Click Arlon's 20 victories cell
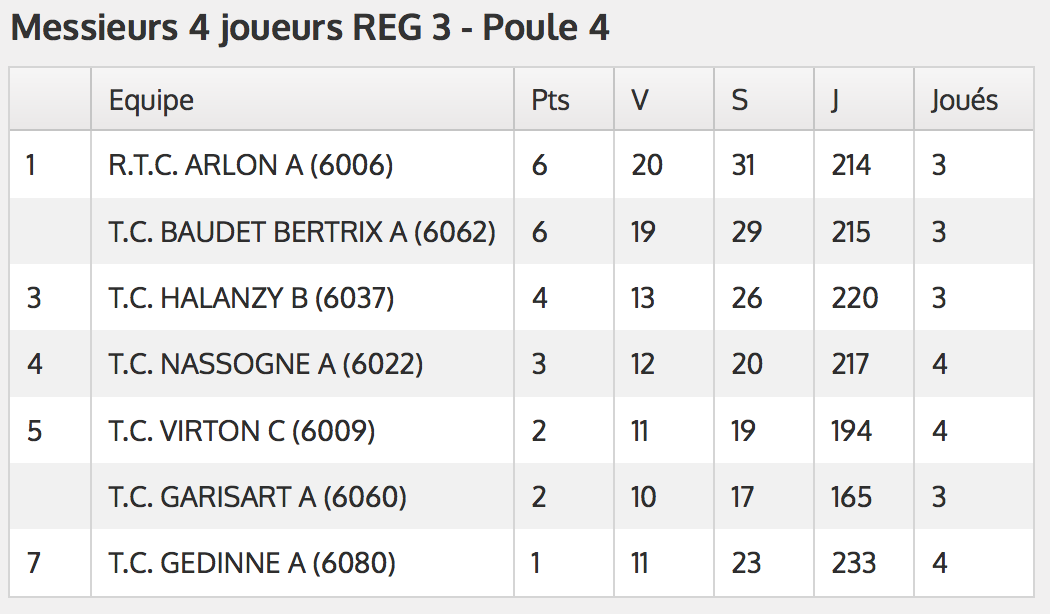 (647, 165)
